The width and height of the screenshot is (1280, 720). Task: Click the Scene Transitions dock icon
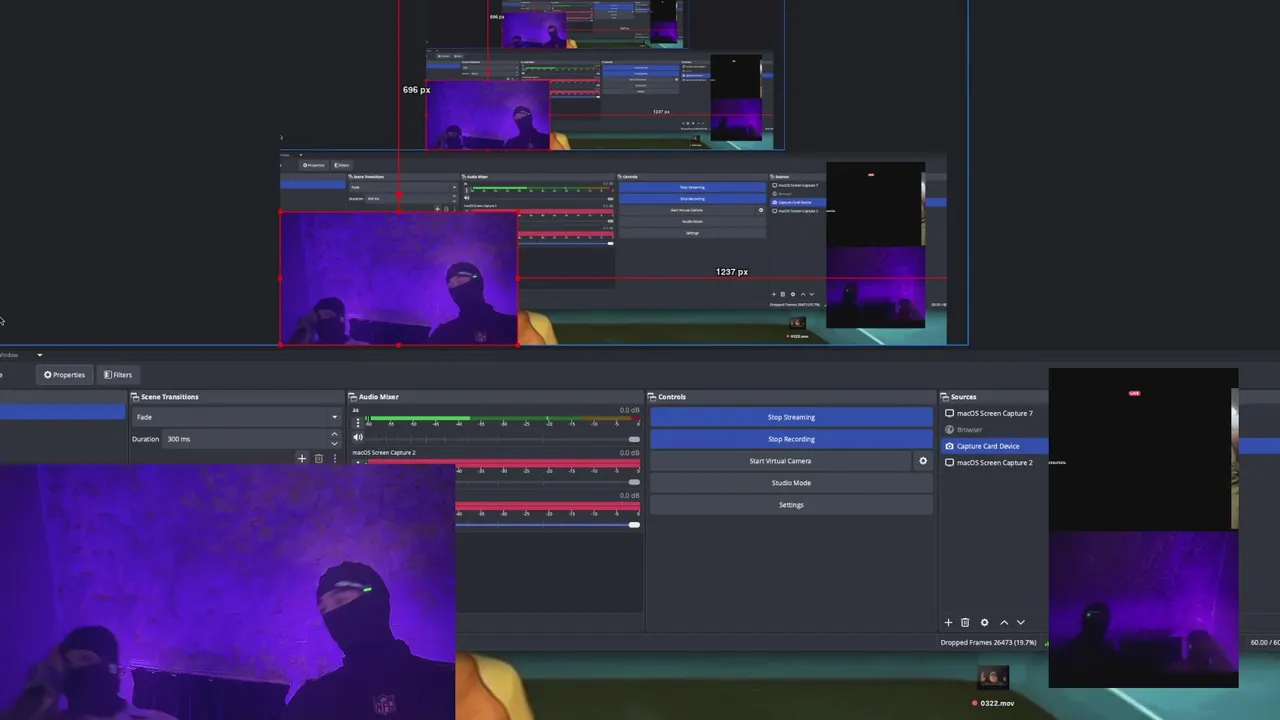pyautogui.click(x=135, y=397)
